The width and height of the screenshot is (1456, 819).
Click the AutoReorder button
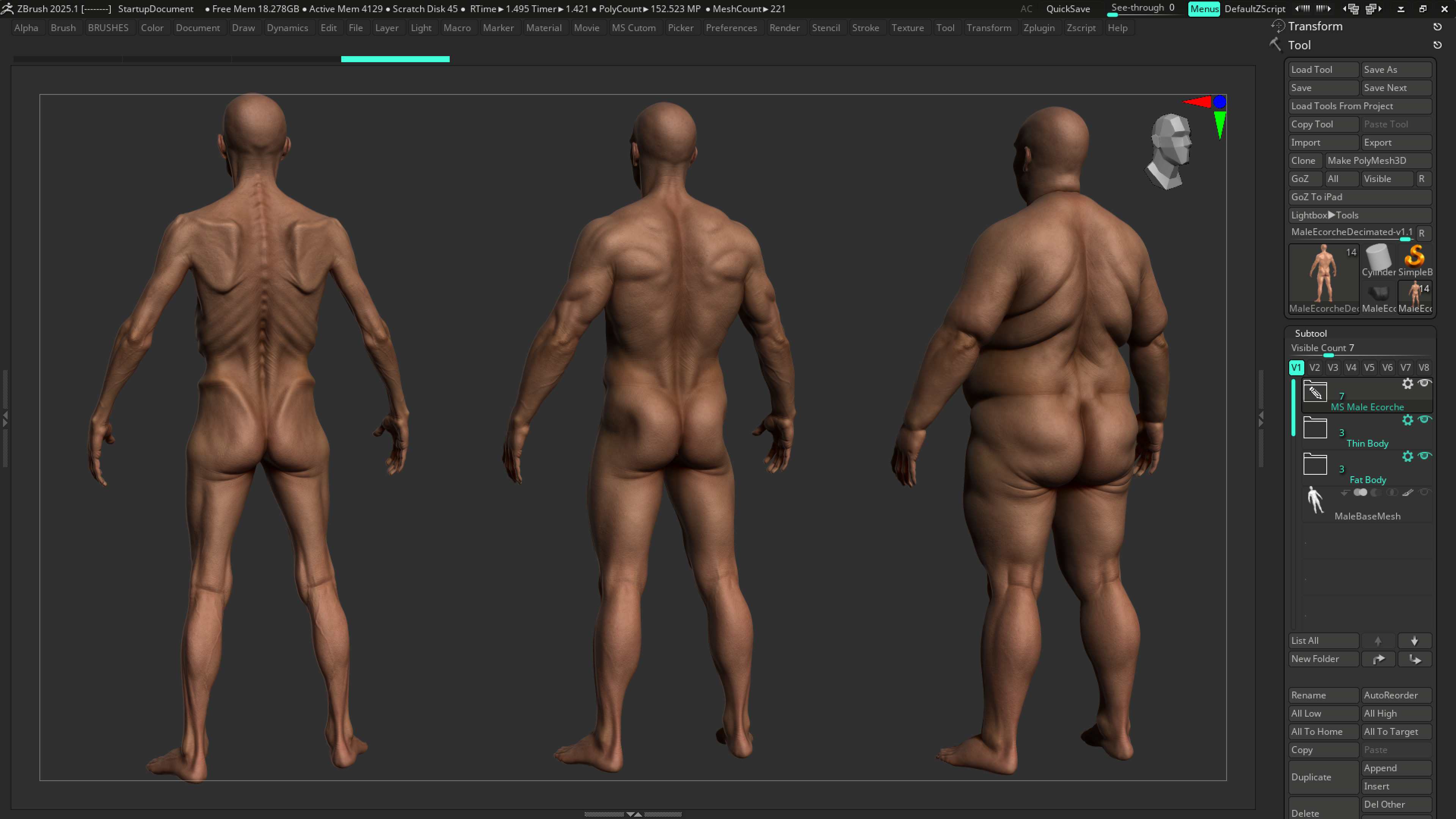tap(1396, 695)
